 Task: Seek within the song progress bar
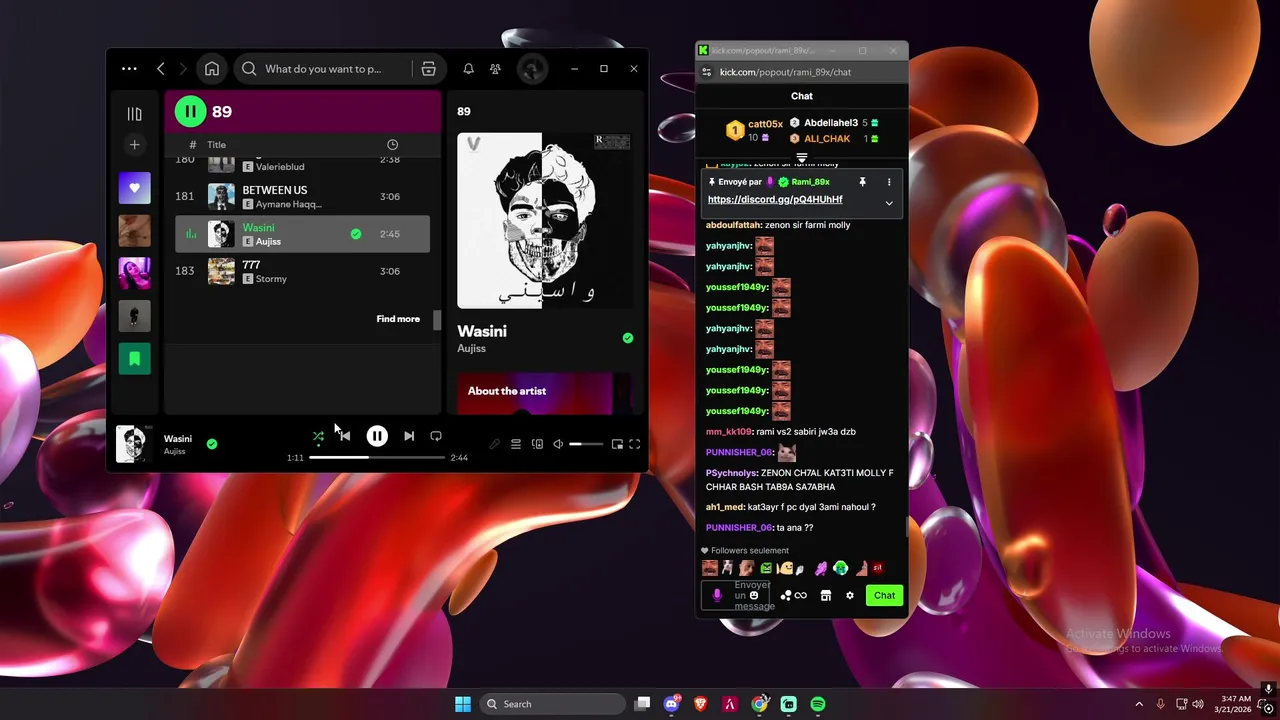click(x=377, y=457)
